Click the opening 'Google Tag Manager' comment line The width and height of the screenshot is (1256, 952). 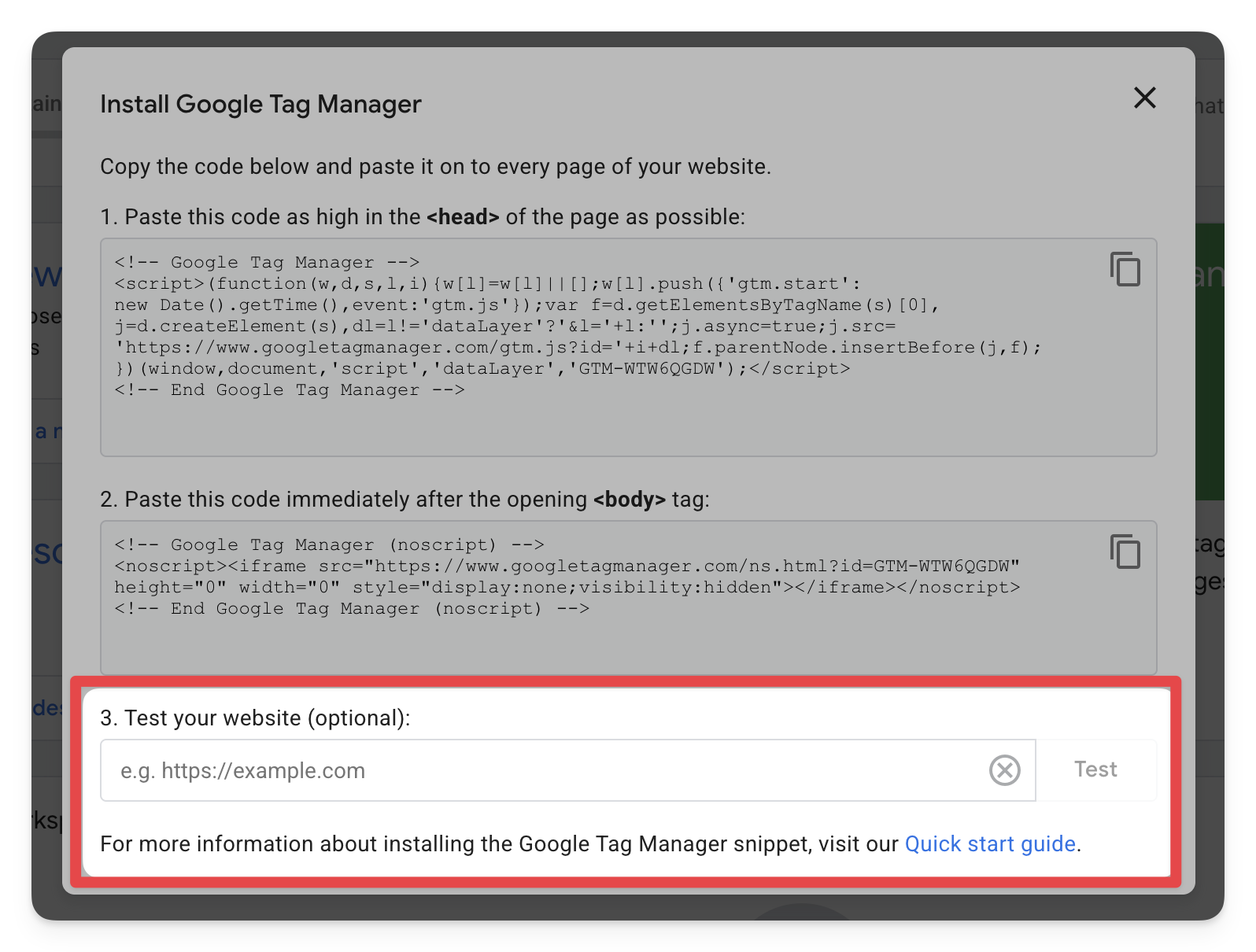coord(267,263)
